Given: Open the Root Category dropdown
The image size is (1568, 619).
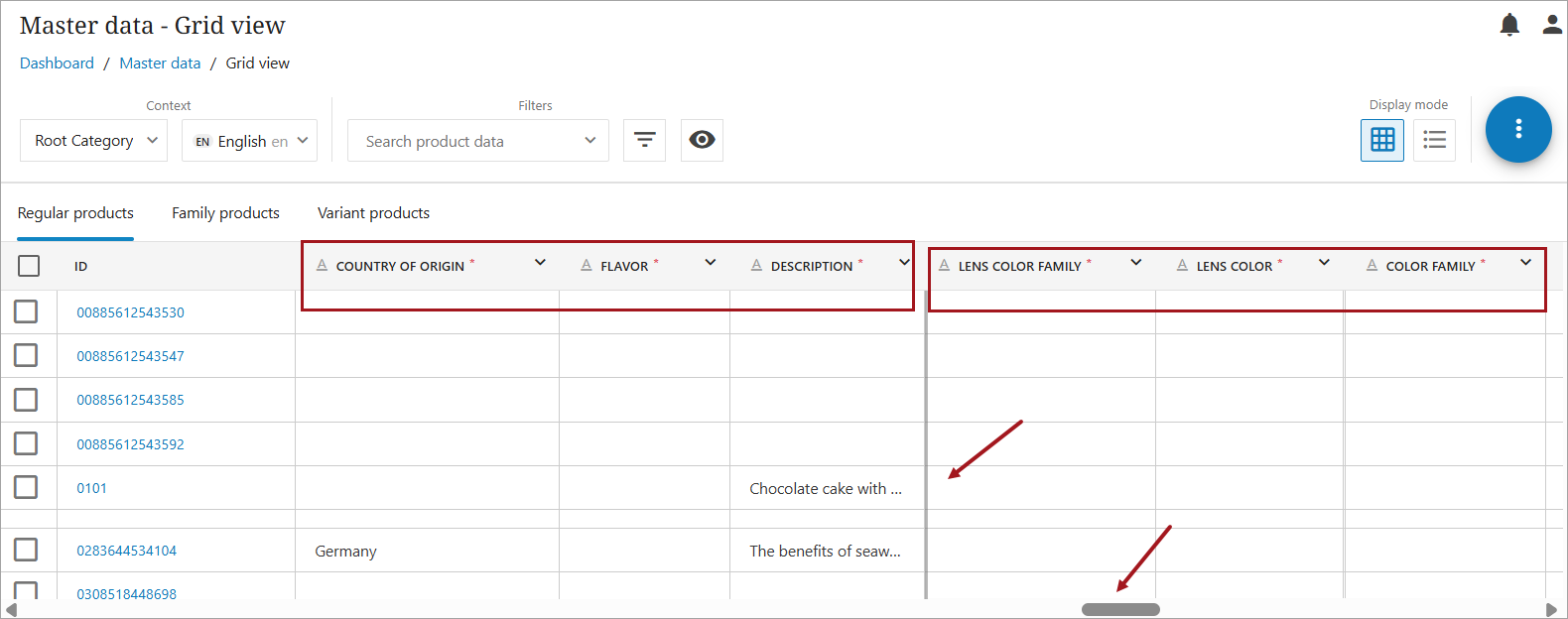Looking at the screenshot, I should pyautogui.click(x=94, y=141).
